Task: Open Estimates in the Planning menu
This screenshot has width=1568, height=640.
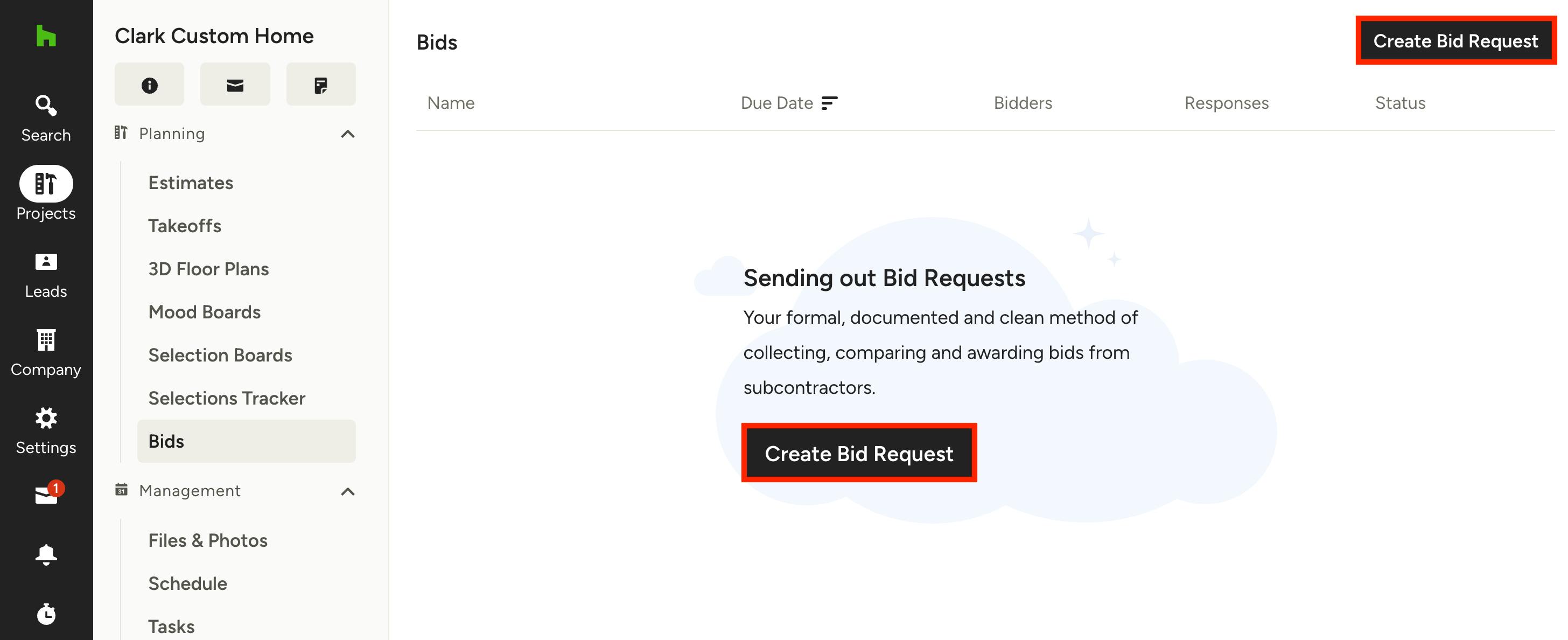Action: tap(191, 183)
